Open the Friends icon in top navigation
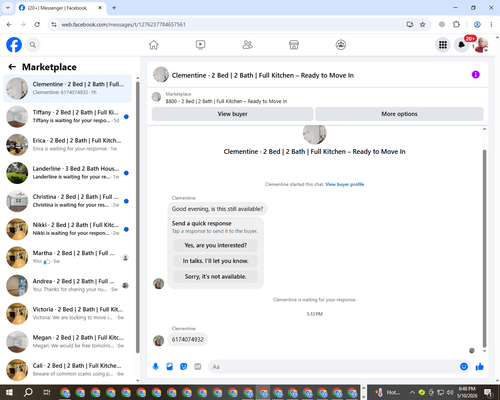The image size is (500, 400). point(247,45)
